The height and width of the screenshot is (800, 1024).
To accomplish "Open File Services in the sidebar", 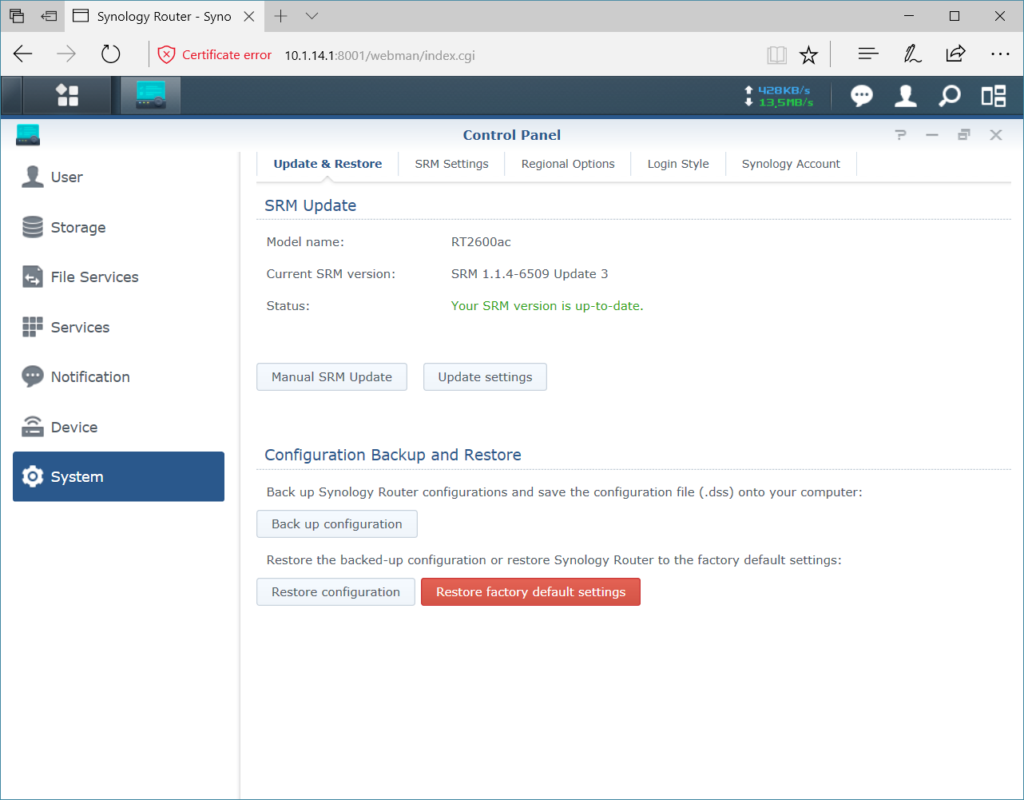I will point(118,277).
